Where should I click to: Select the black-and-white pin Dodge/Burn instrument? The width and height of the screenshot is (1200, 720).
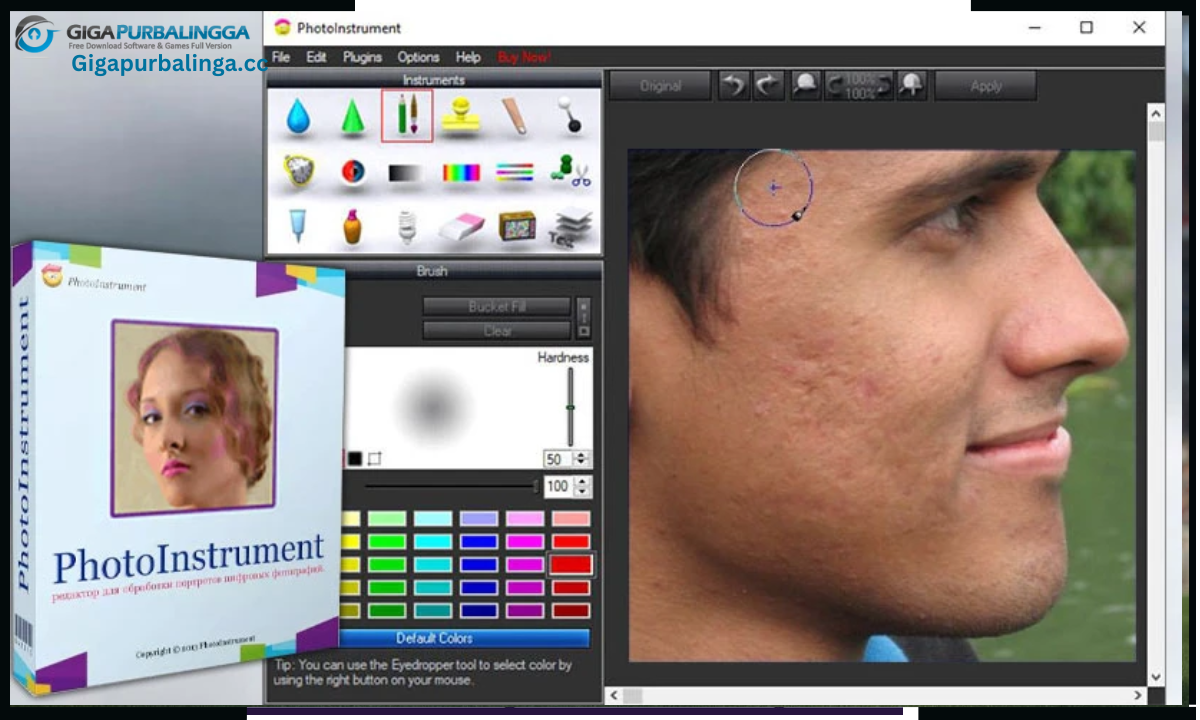(x=570, y=116)
